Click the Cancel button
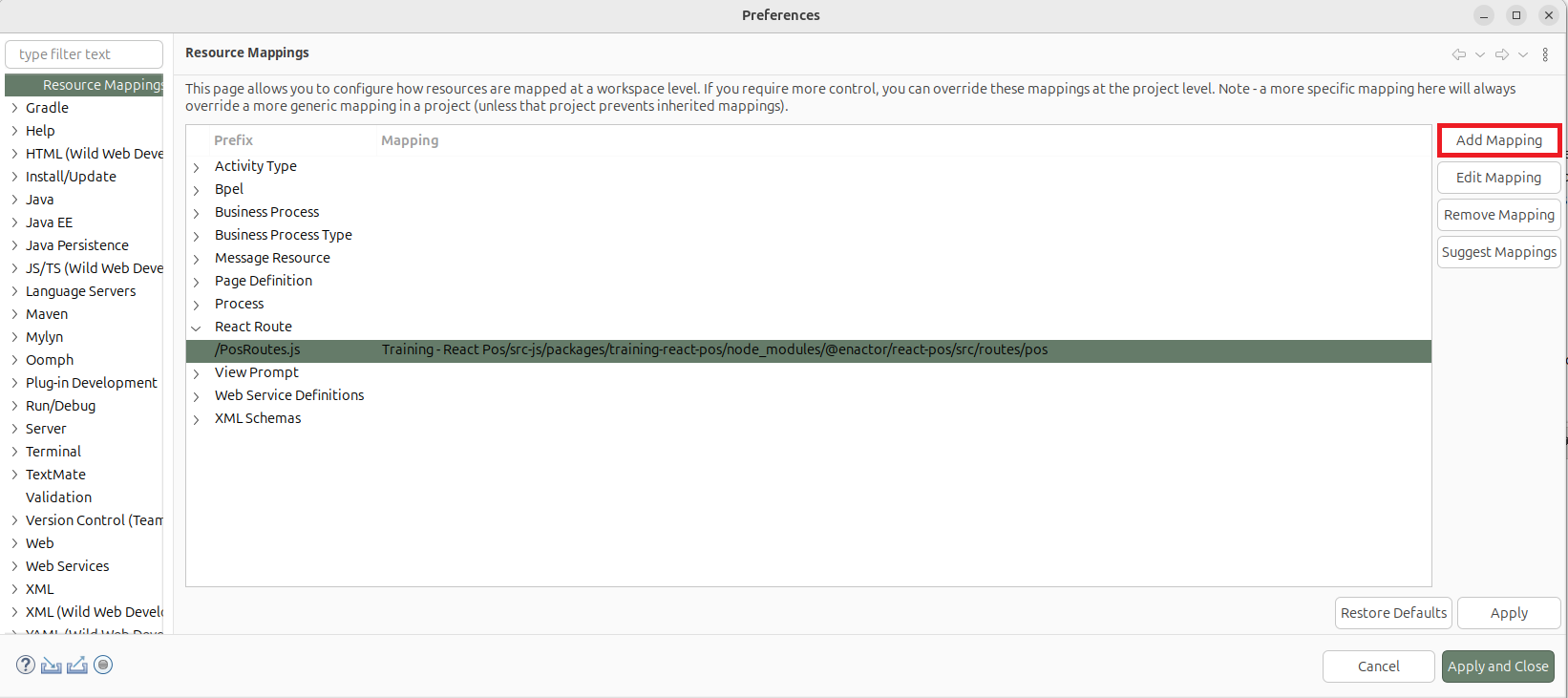The image size is (1568, 698). [1378, 666]
